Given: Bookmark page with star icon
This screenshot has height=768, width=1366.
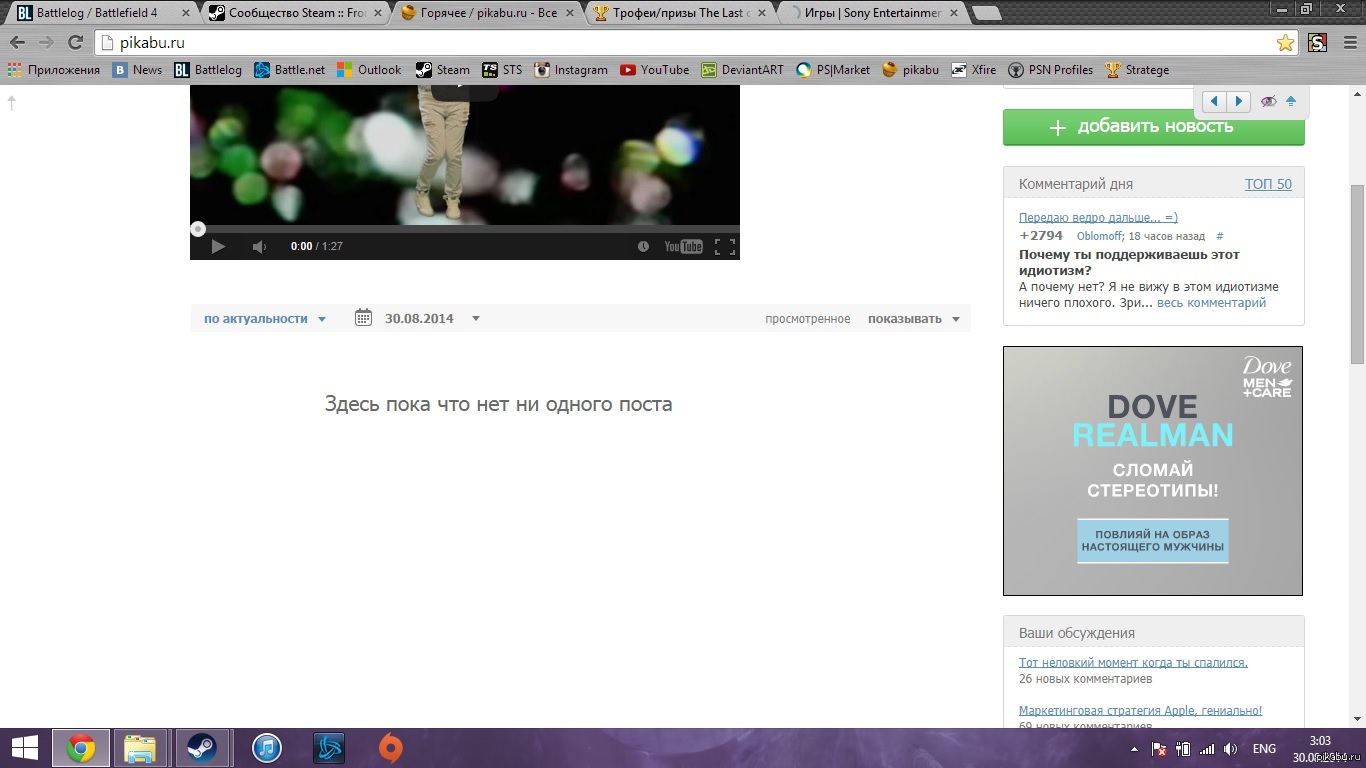Looking at the screenshot, I should click(x=1285, y=43).
